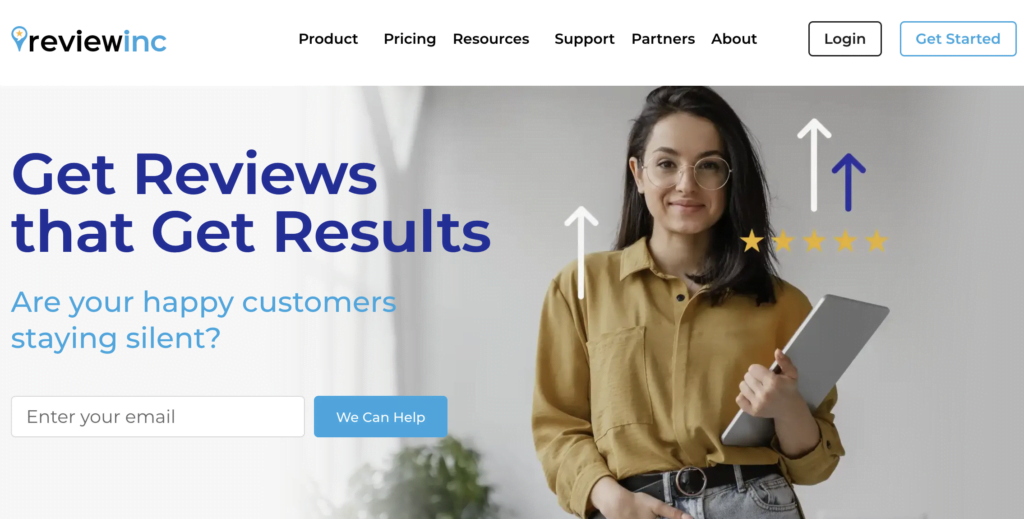The image size is (1024, 519).
Task: Click the Get Started button
Action: click(957, 39)
